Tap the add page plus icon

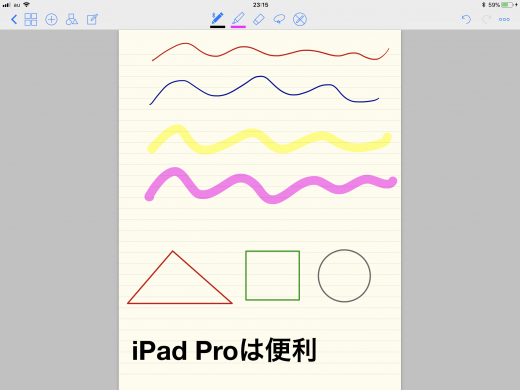point(51,19)
